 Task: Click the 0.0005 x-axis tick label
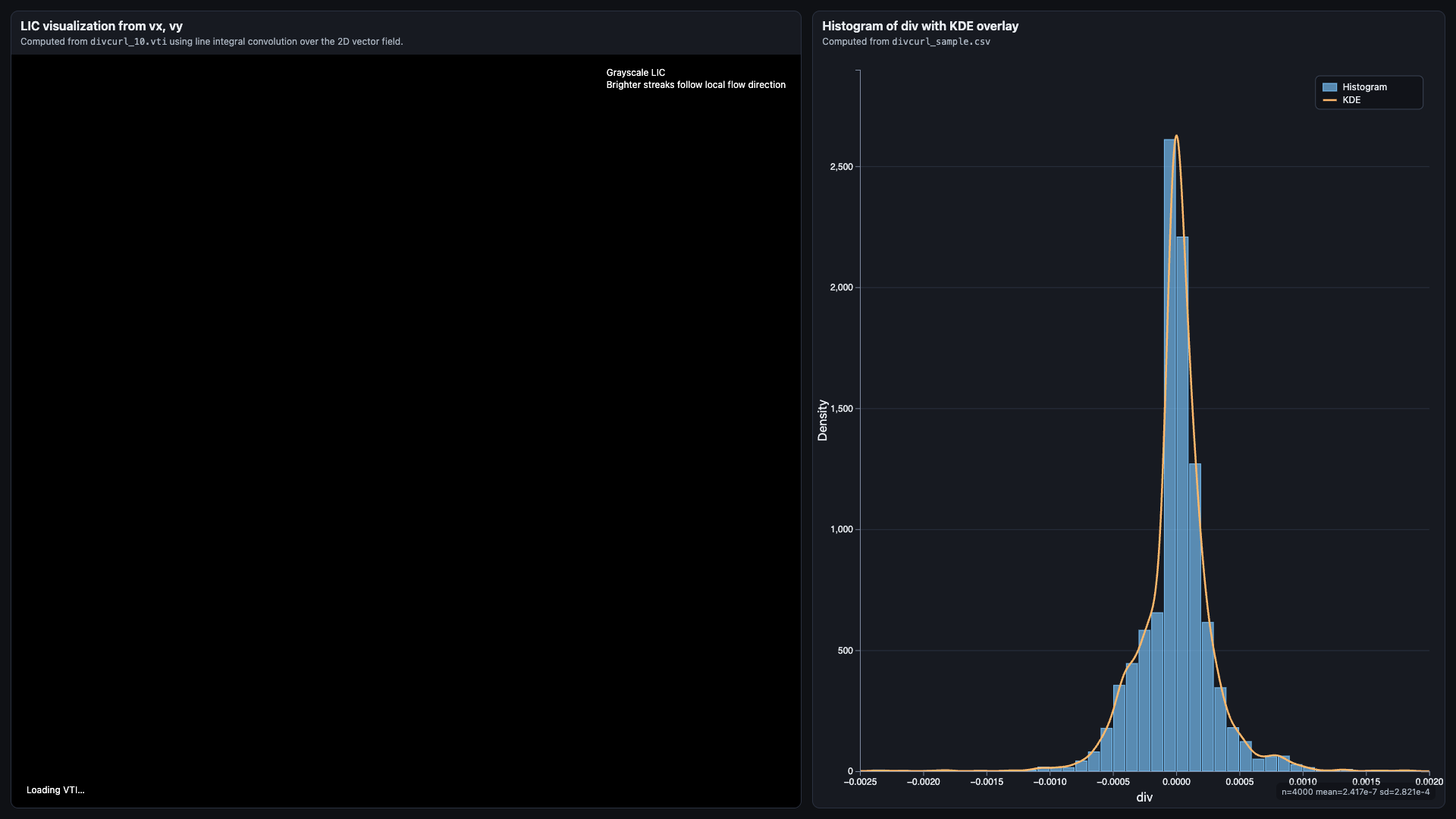[x=1240, y=782]
